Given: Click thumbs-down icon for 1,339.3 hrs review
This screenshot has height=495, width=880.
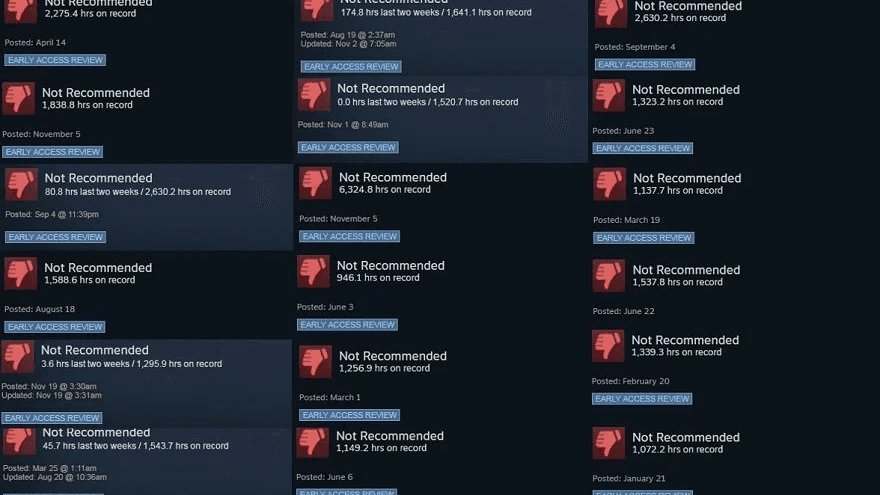Looking at the screenshot, I should (x=608, y=345).
